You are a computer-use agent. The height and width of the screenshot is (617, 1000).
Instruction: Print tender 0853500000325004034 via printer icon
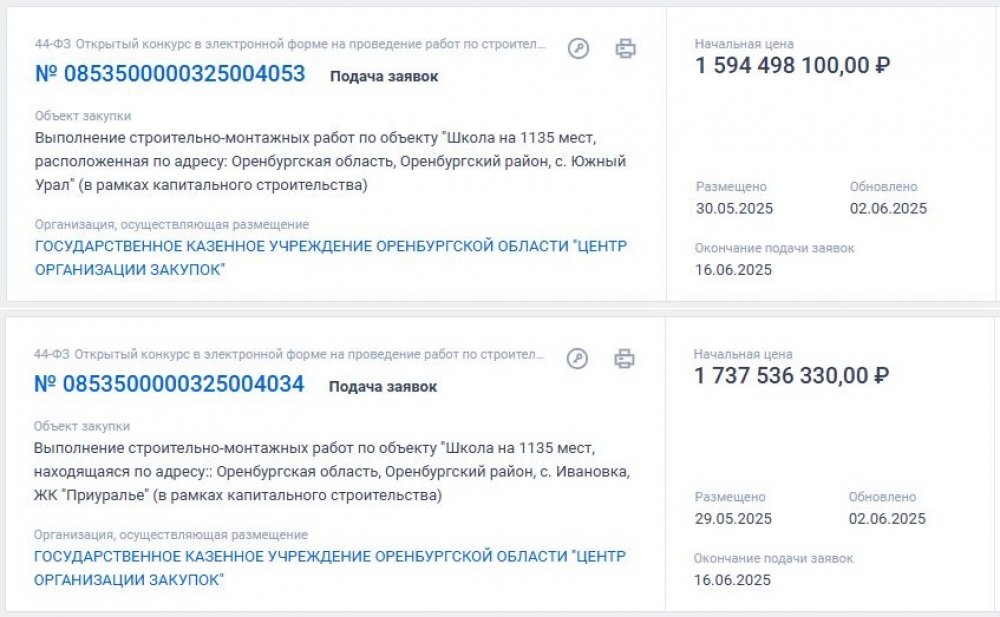624,359
